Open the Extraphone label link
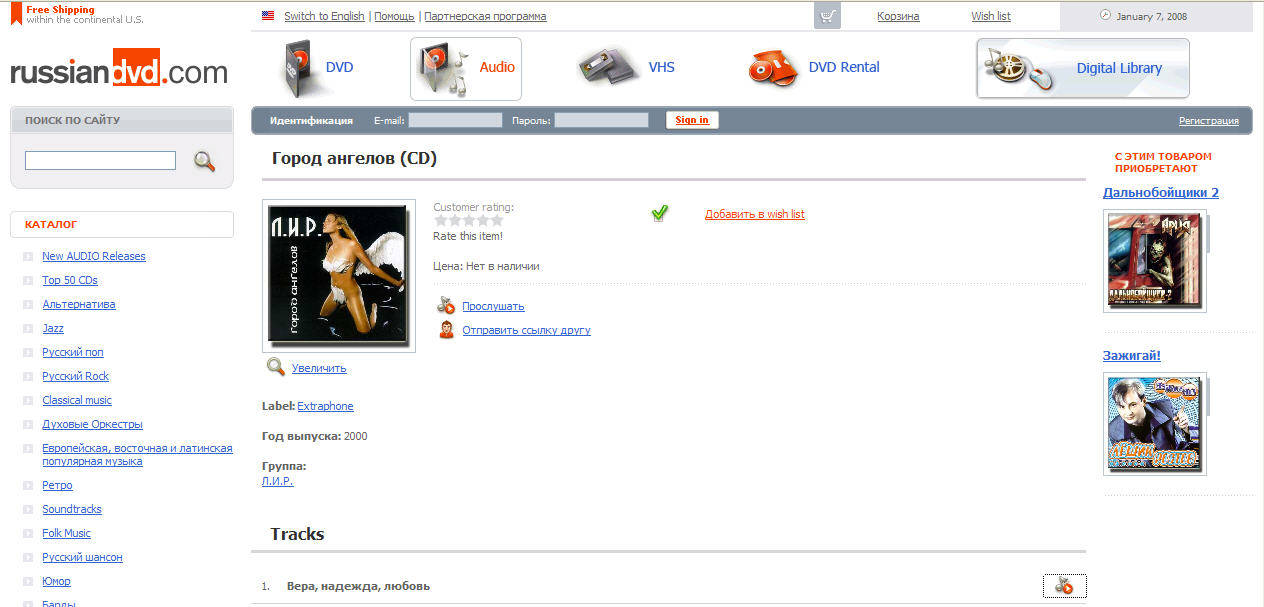 (x=325, y=406)
